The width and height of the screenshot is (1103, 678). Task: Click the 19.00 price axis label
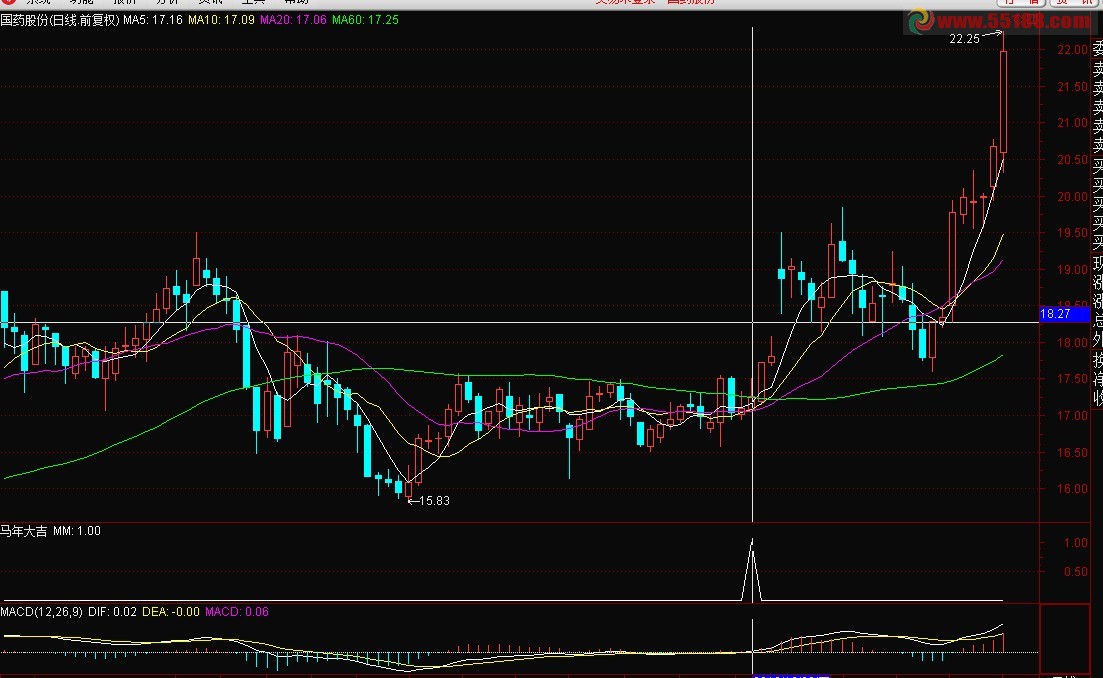pos(1072,269)
